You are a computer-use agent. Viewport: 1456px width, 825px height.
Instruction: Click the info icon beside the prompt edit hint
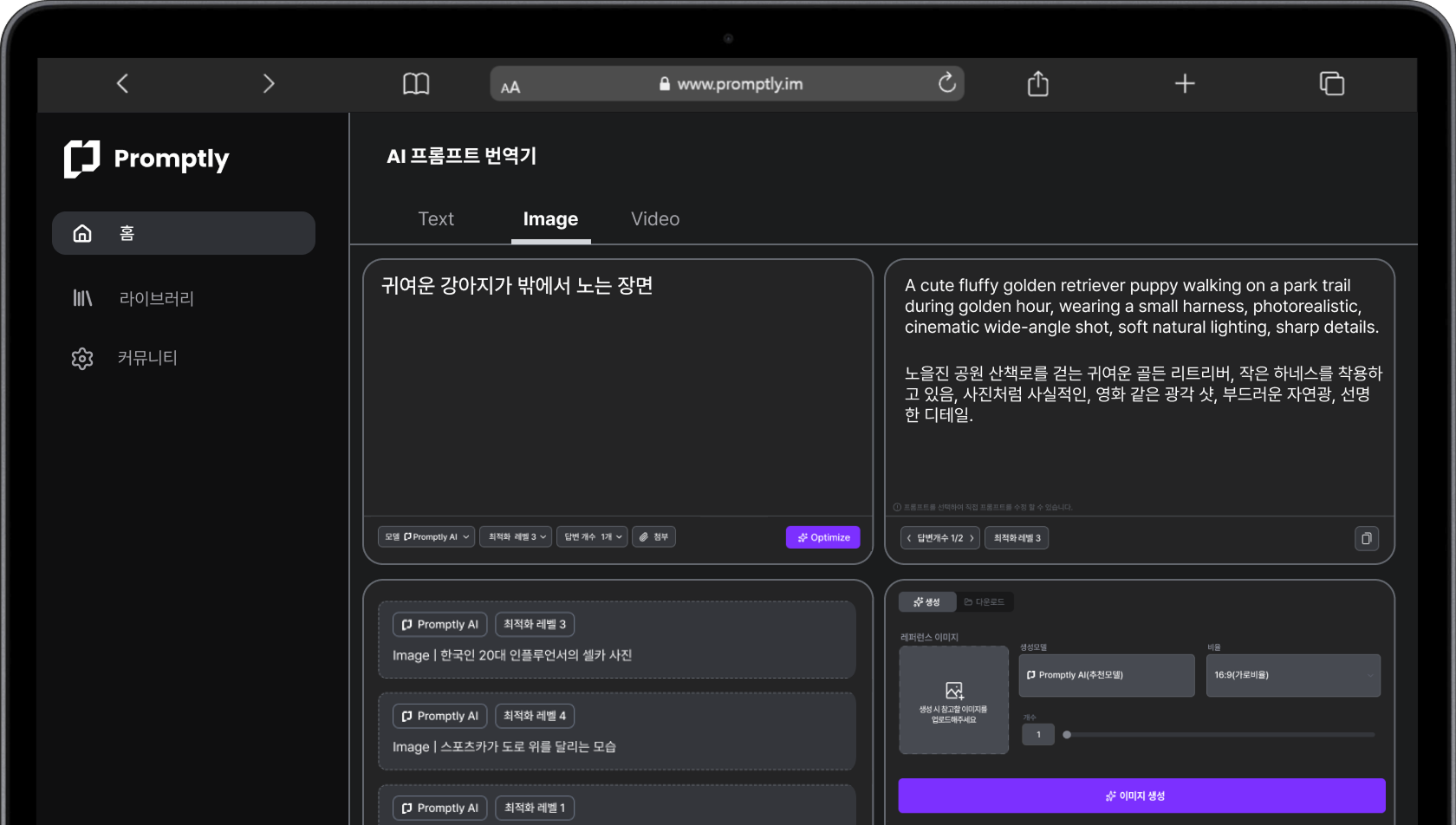pos(897,508)
